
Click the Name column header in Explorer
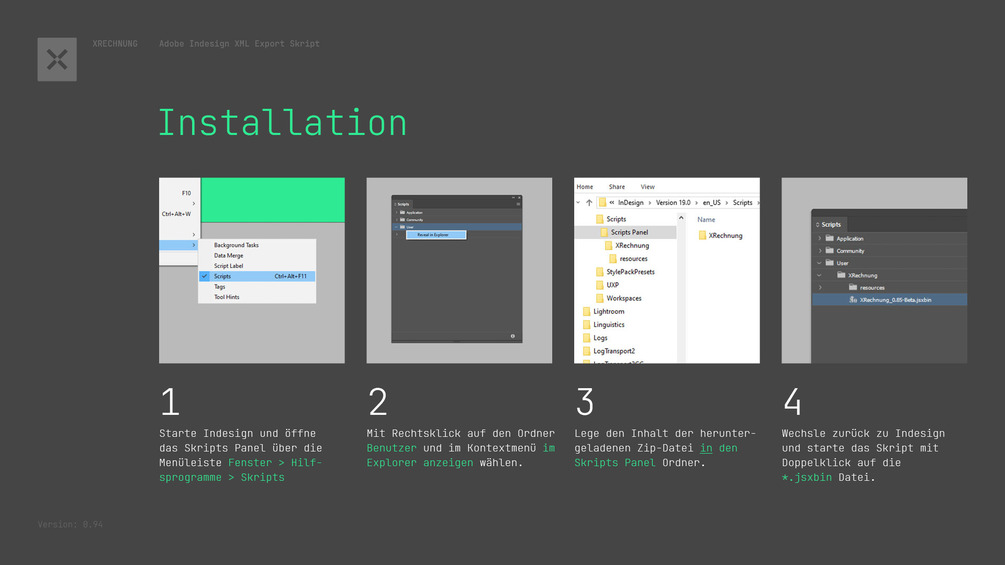click(x=706, y=219)
